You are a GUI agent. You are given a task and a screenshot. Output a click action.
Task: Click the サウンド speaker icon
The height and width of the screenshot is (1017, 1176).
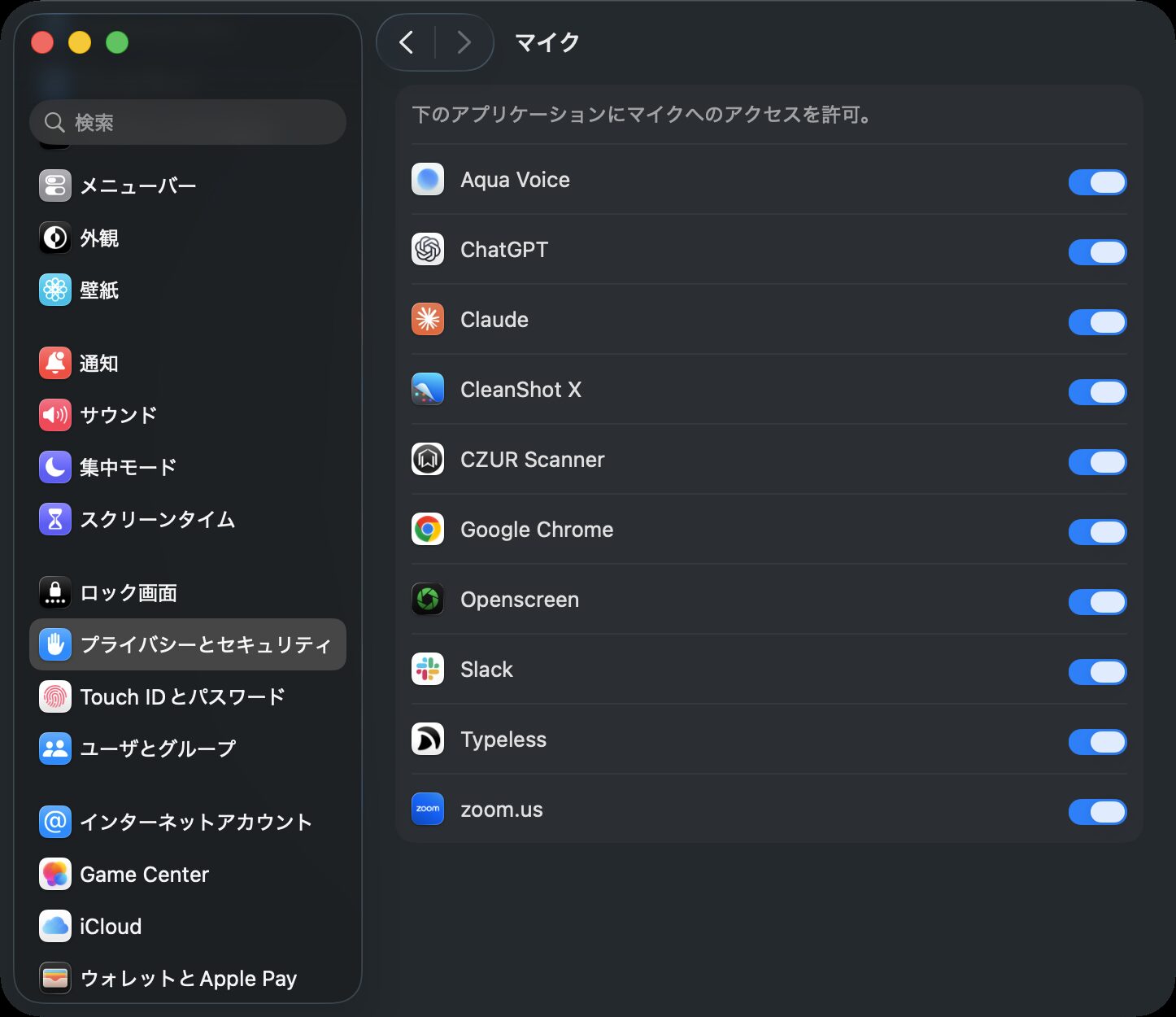click(x=55, y=415)
